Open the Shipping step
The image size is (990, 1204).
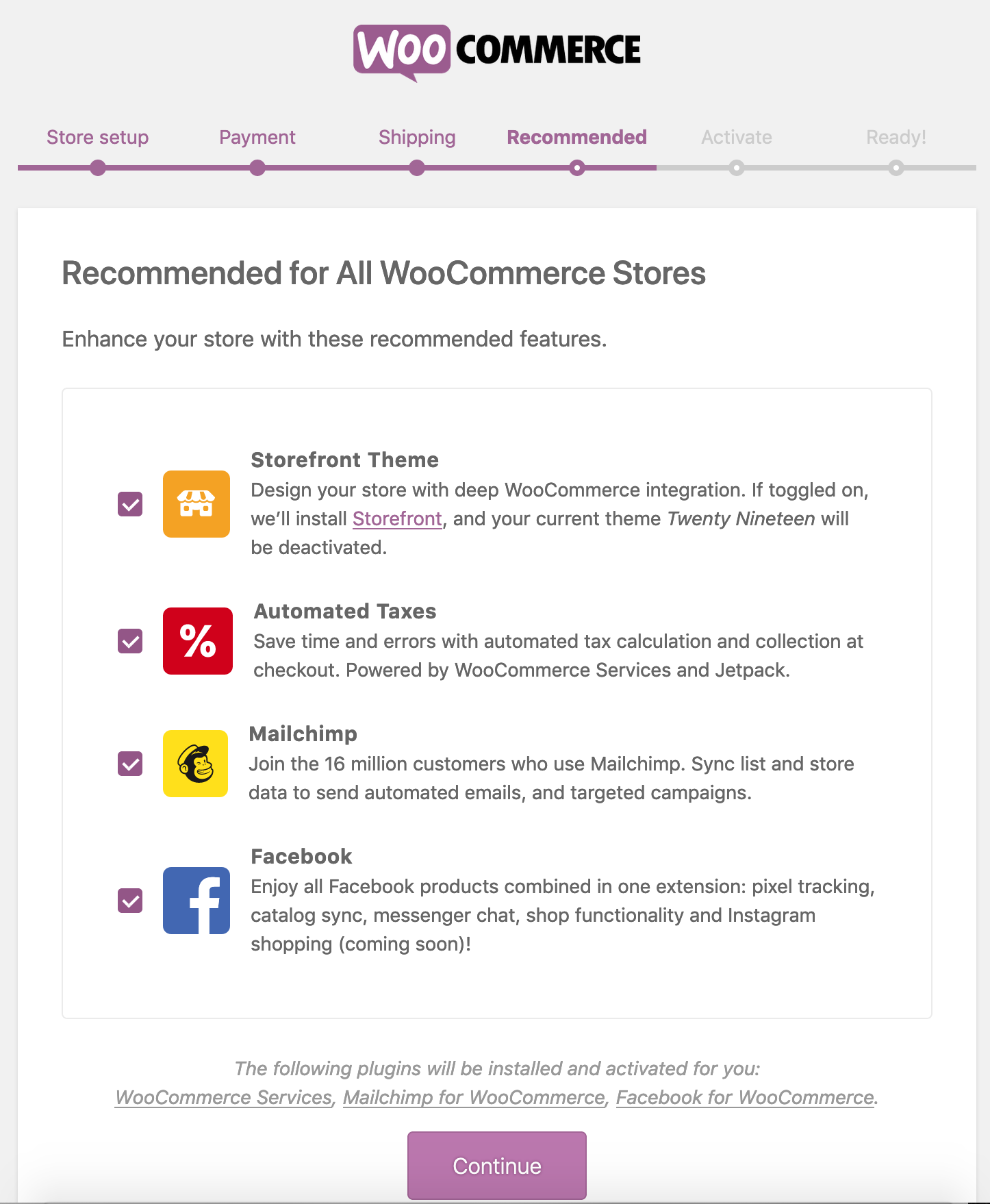click(x=416, y=137)
